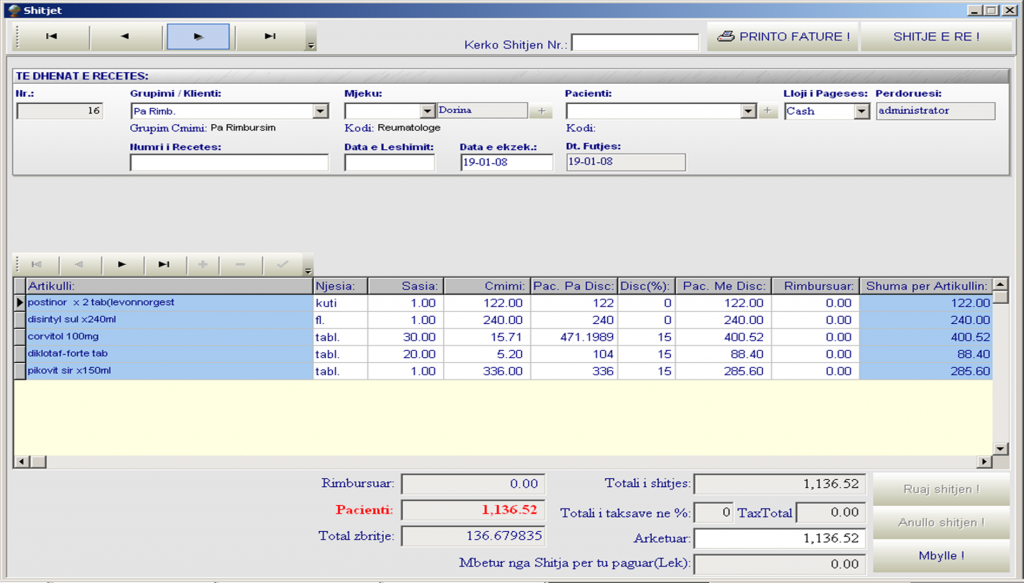
Task: Click the Data e Leshimit field
Action: click(x=390, y=163)
